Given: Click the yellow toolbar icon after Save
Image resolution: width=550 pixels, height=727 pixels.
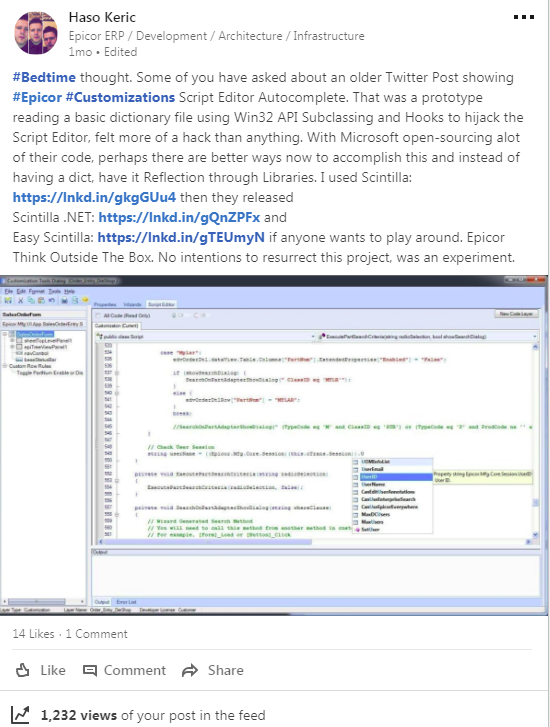Looking at the screenshot, I should 85,300.
